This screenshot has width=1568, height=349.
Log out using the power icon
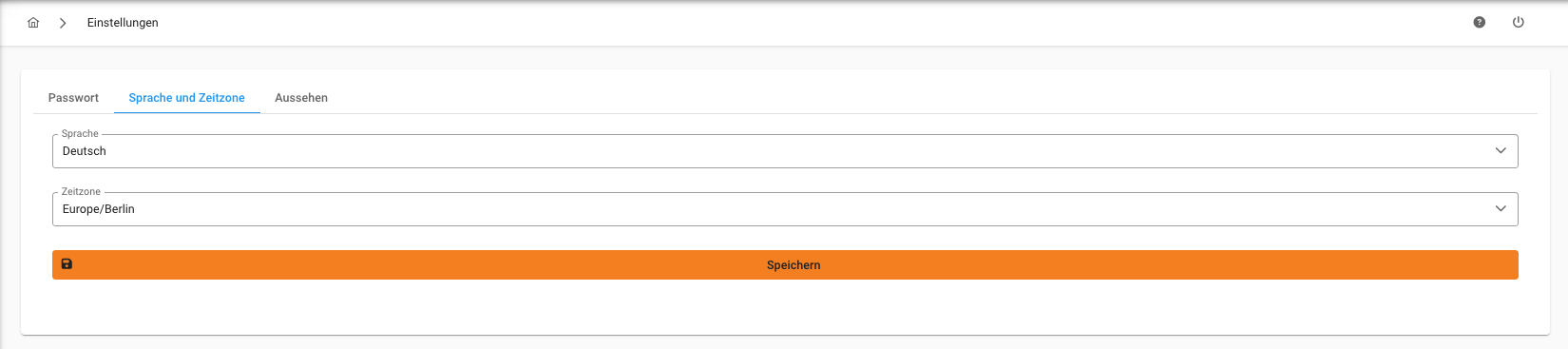(1519, 23)
